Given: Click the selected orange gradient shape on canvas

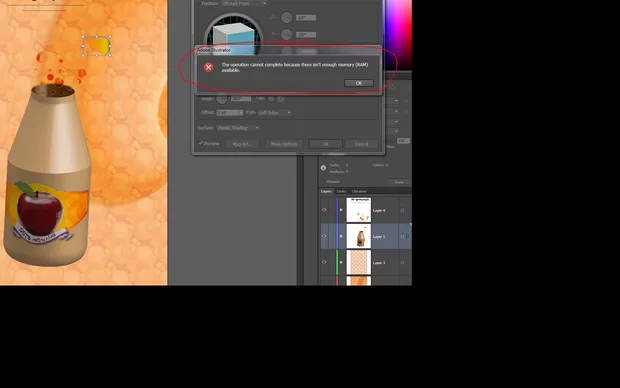Looking at the screenshot, I should 96,45.
